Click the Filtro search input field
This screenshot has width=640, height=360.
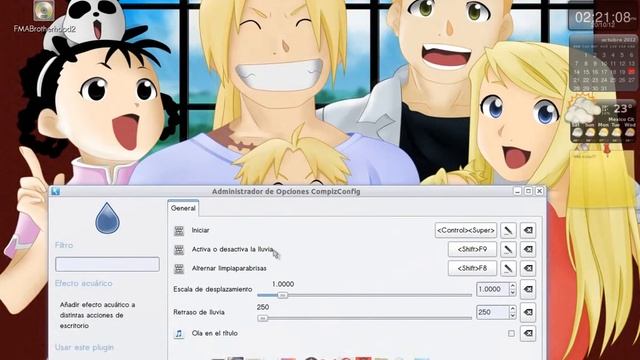[107, 264]
